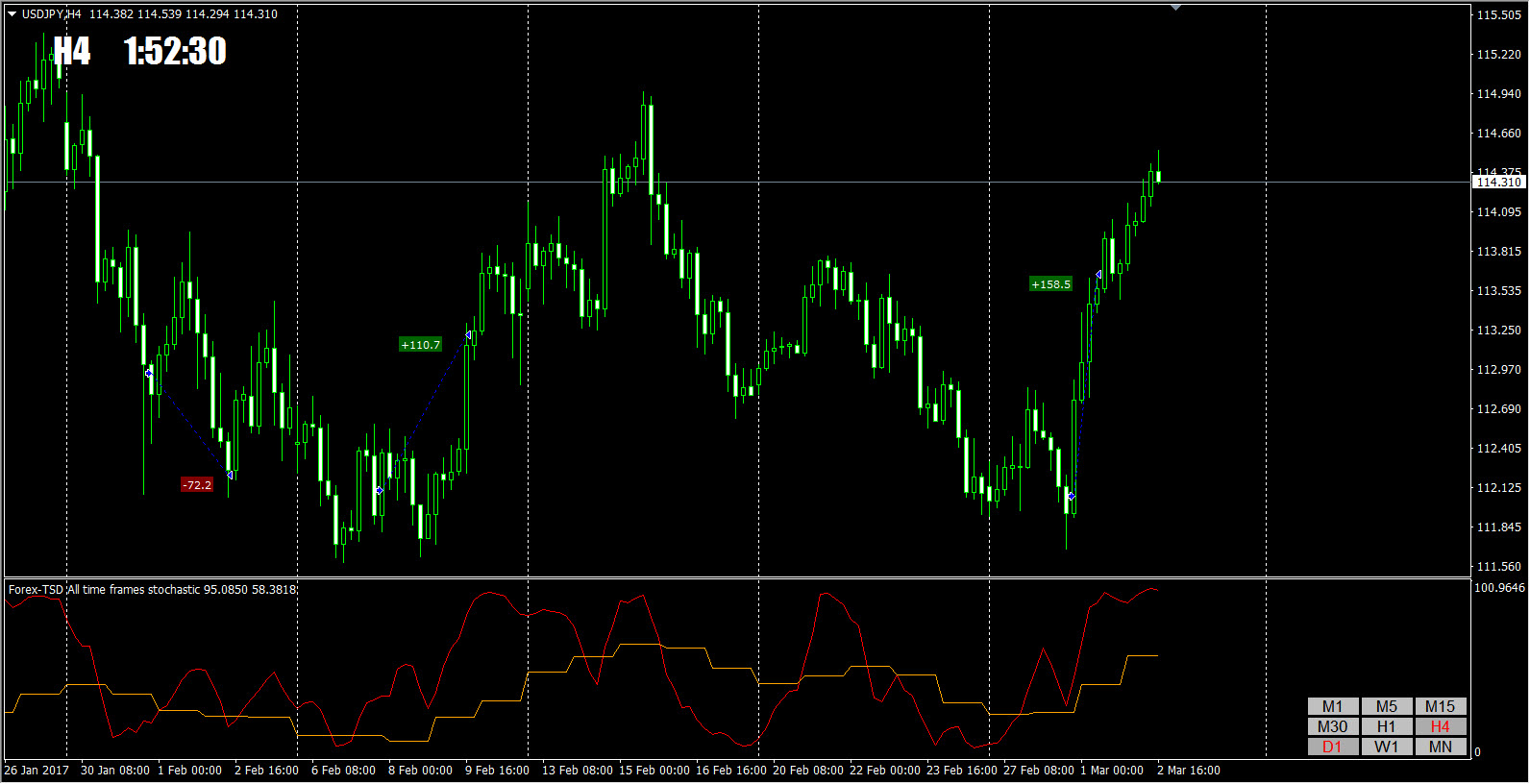Switch chart to M1 timeframe button
Screen dimensions: 1530x784
pos(1332,706)
